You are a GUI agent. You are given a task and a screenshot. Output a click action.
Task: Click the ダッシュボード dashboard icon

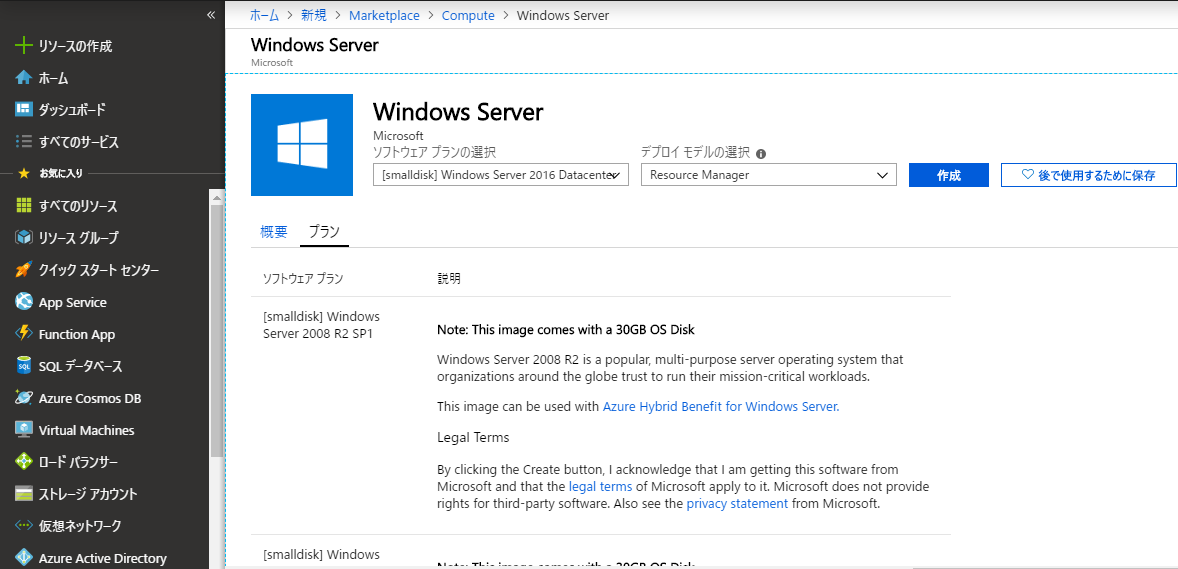(x=24, y=110)
